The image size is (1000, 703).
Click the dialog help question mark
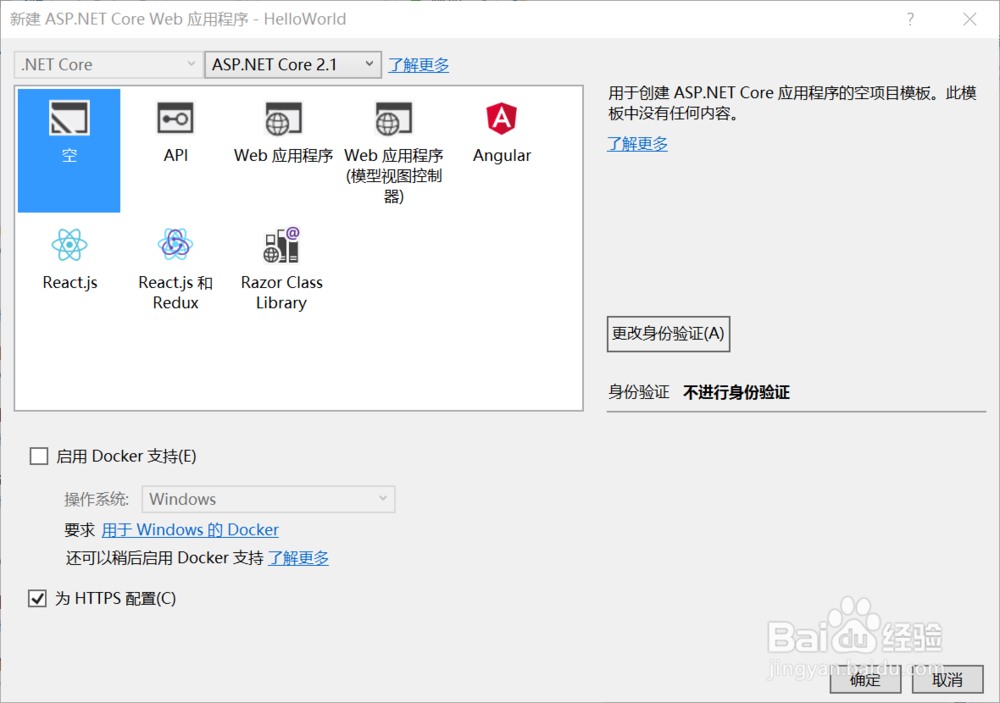(910, 19)
